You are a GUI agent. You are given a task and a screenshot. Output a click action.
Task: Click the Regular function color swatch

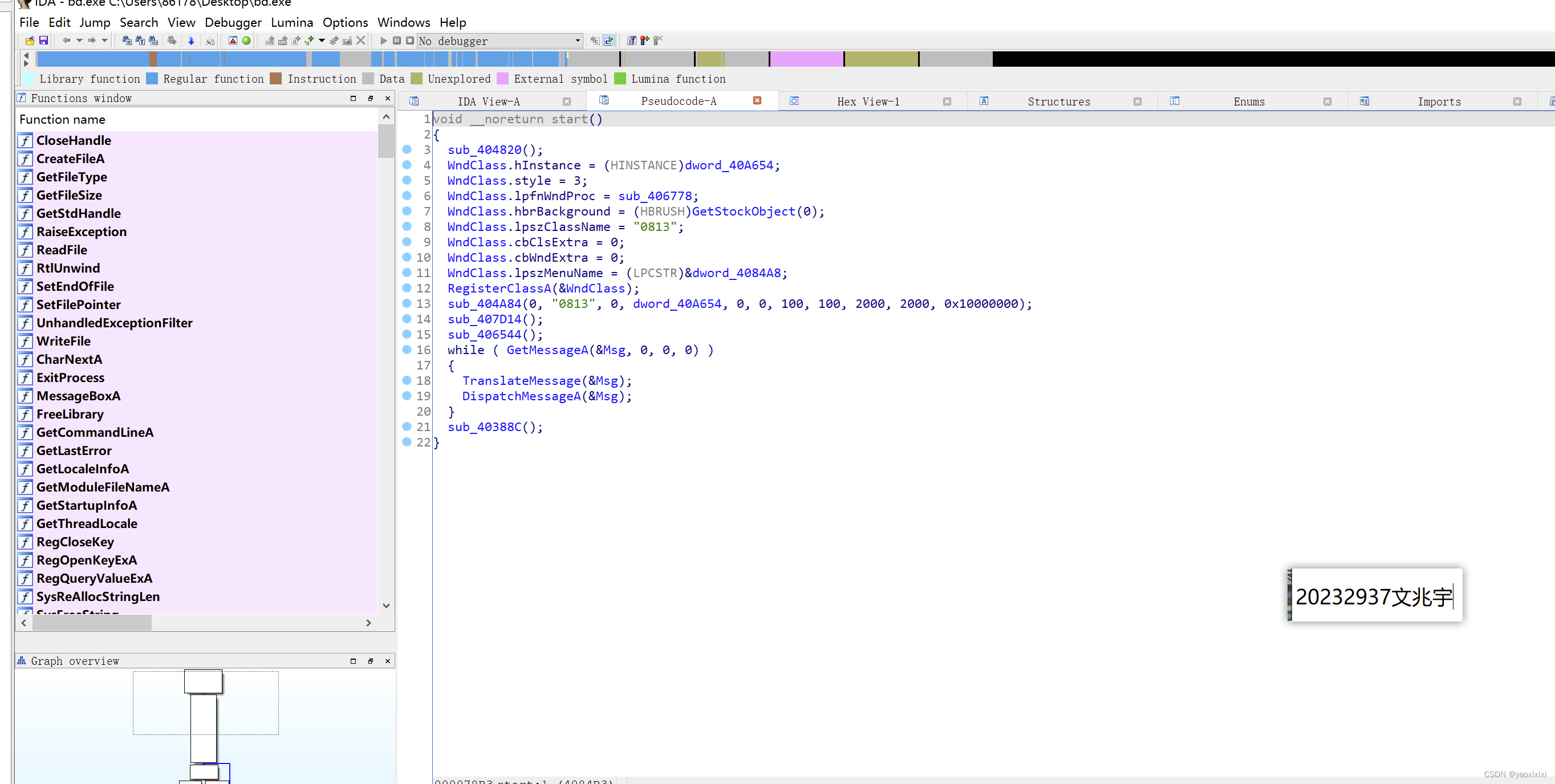(x=152, y=79)
